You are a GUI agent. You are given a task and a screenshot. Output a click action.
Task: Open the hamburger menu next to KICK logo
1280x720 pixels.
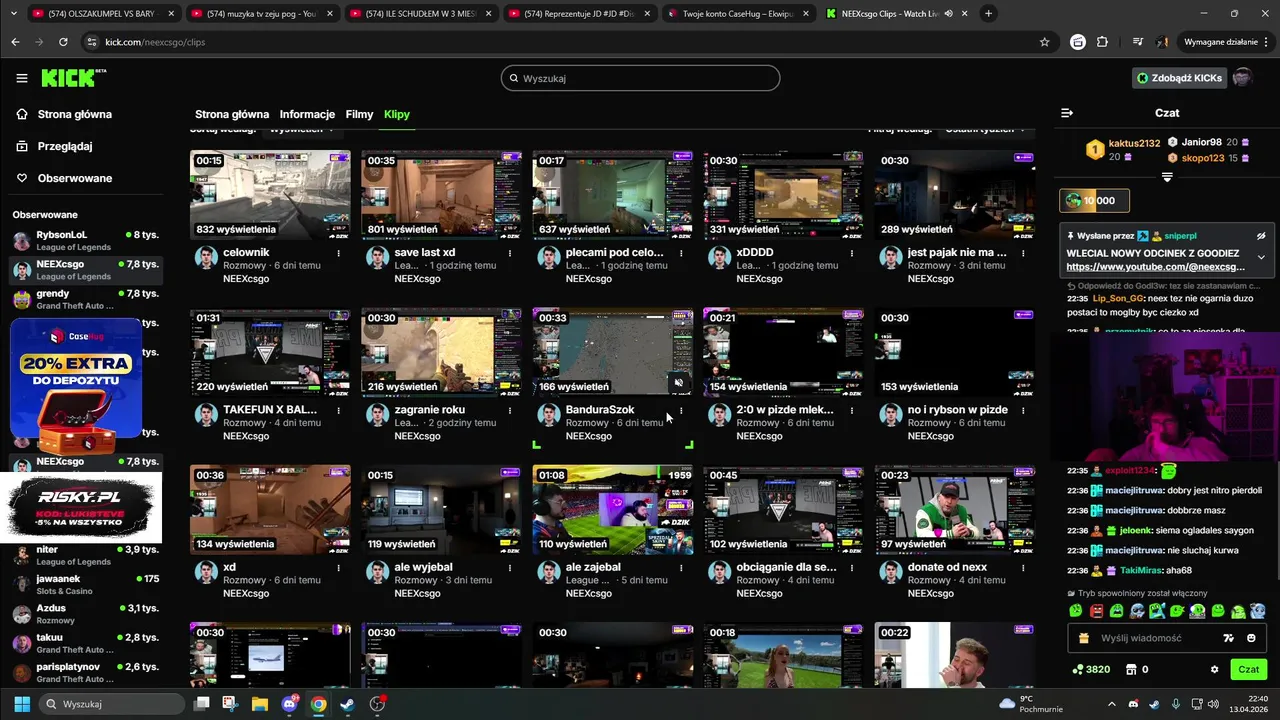pyautogui.click(x=22, y=78)
